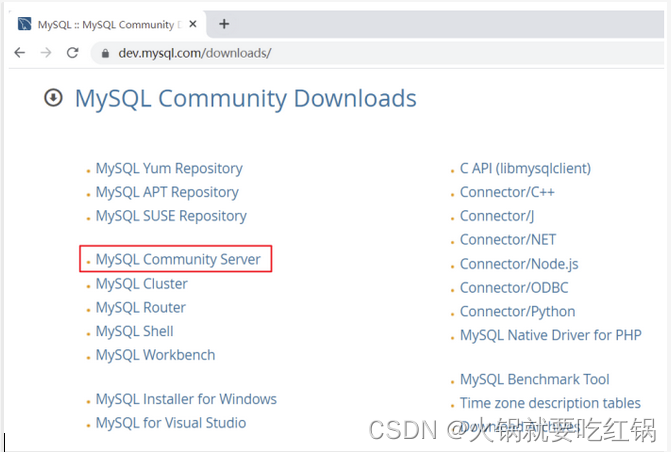
Task: Open MySQL Cluster link
Action: click(x=142, y=284)
